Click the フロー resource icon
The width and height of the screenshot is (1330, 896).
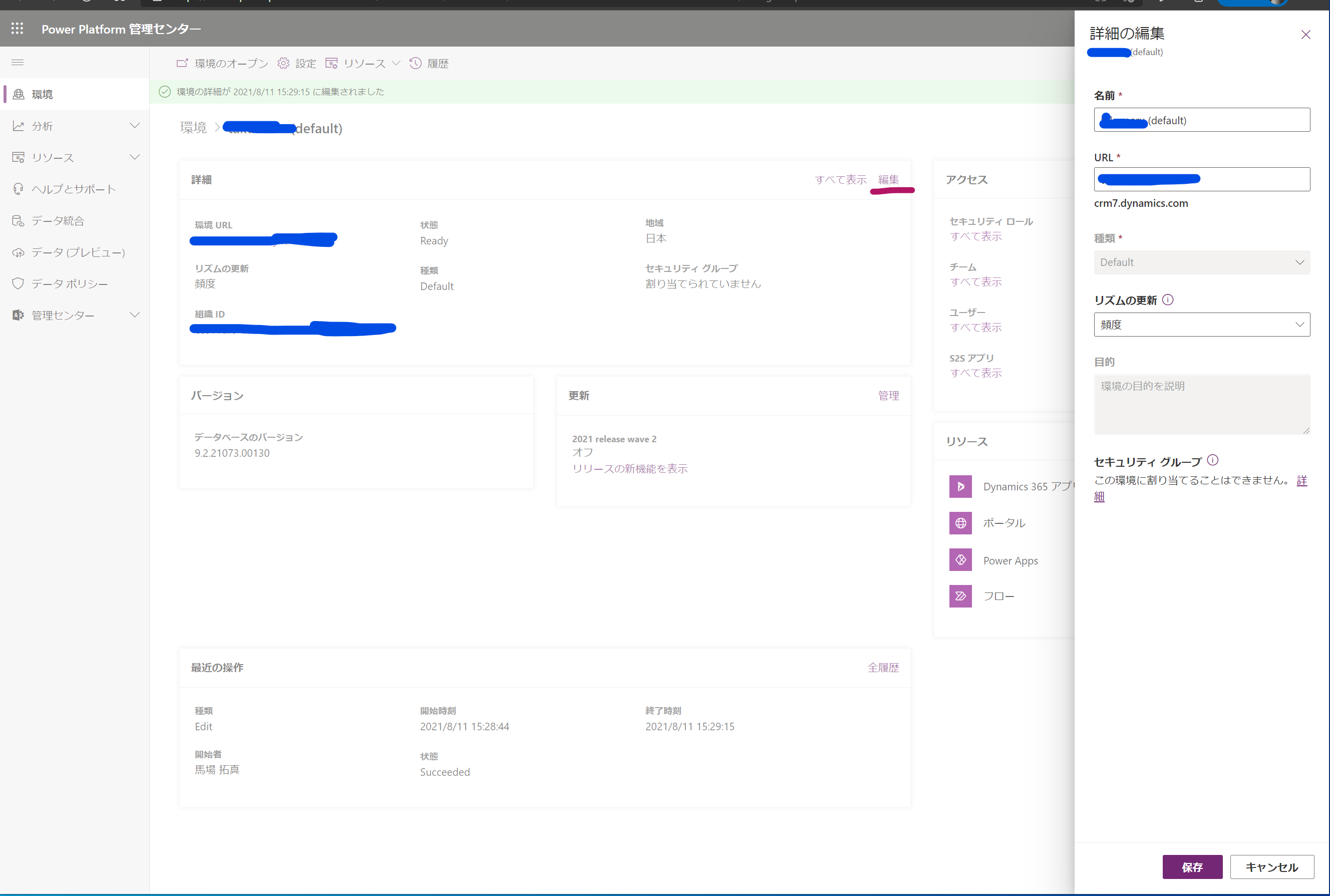(x=960, y=596)
